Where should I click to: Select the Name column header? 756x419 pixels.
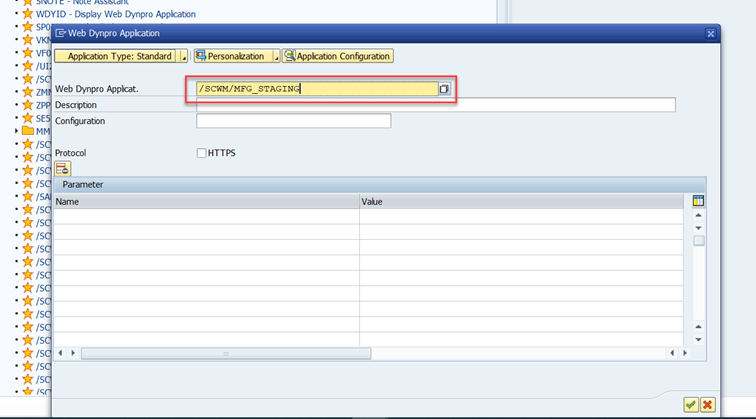click(x=206, y=202)
